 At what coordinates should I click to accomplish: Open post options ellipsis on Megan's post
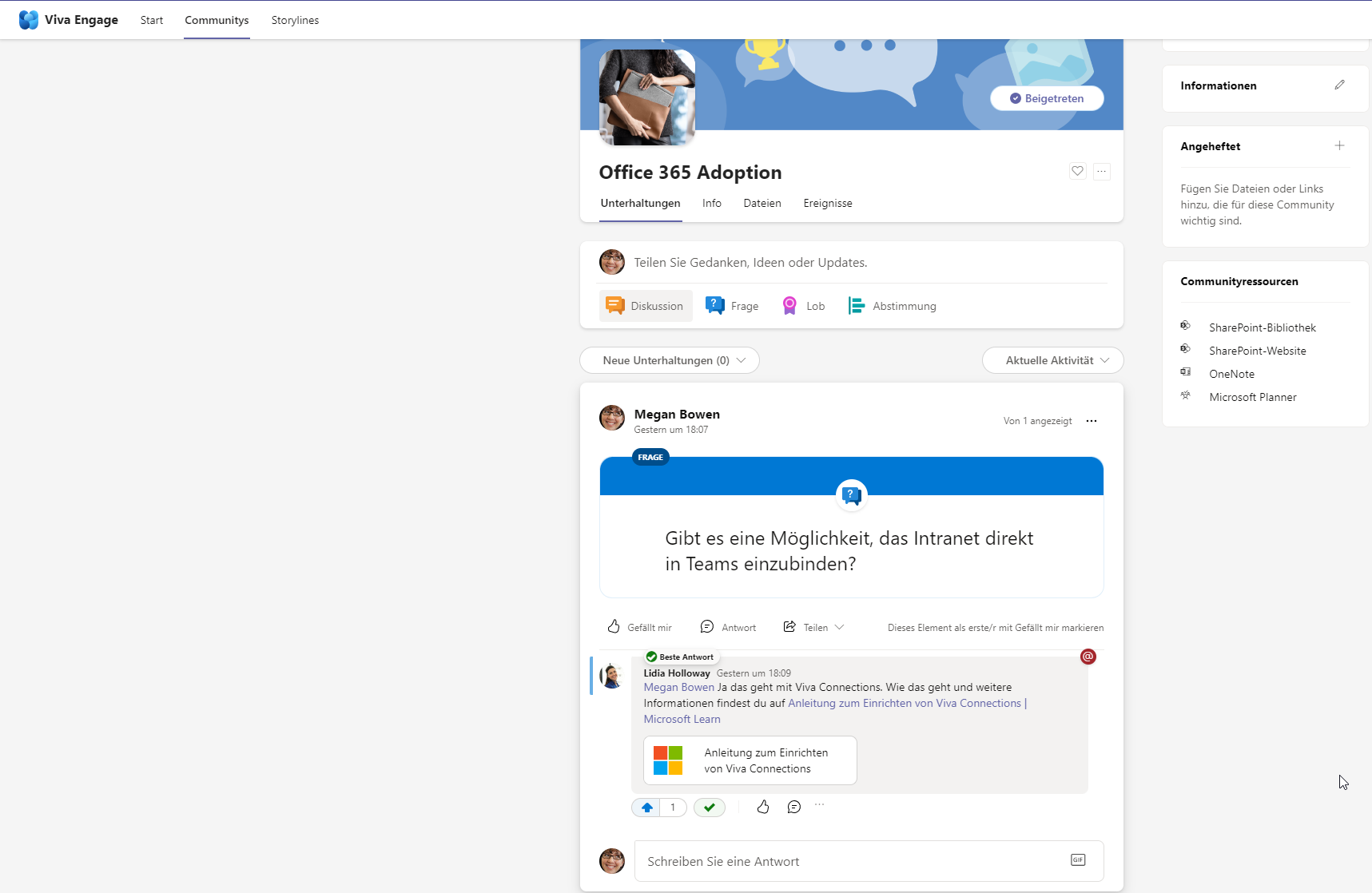coord(1092,421)
